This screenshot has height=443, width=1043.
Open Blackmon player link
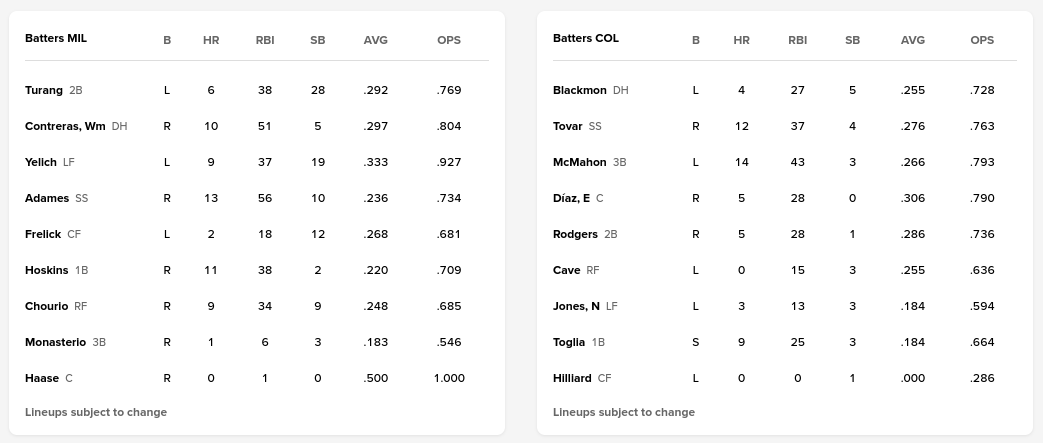pos(580,90)
